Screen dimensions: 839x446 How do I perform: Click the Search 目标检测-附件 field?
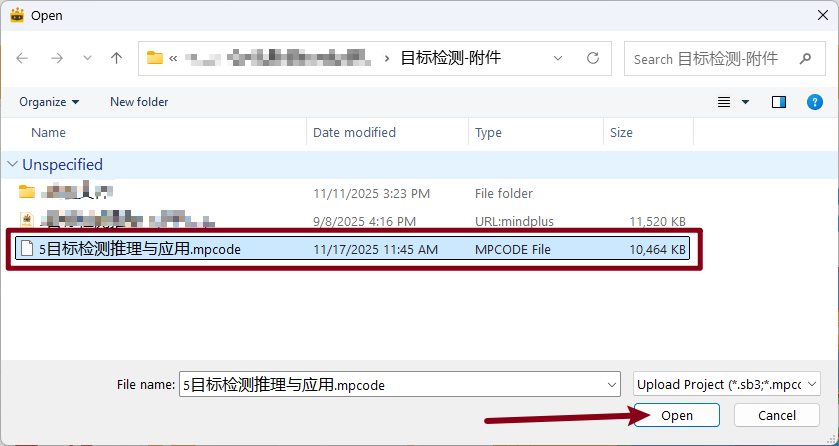pyautogui.click(x=718, y=59)
